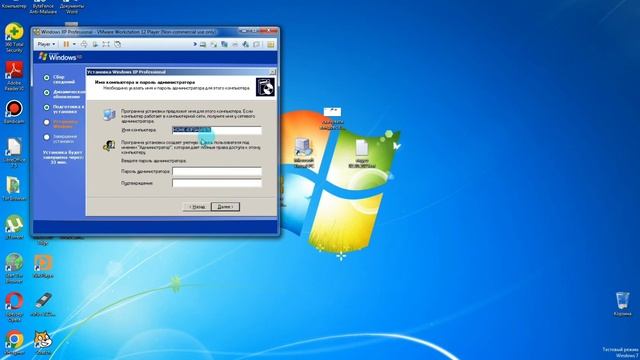Open Opera browser desktop shortcut
Viewport: 640px width, 360px height.
click(x=14, y=307)
